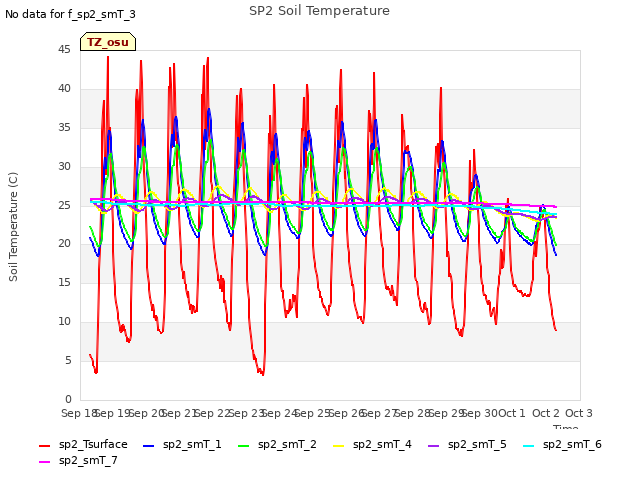640x480 pixels.
Task: Toggle the sp2_smT_1 legend entry
Action: pyautogui.click(x=182, y=444)
